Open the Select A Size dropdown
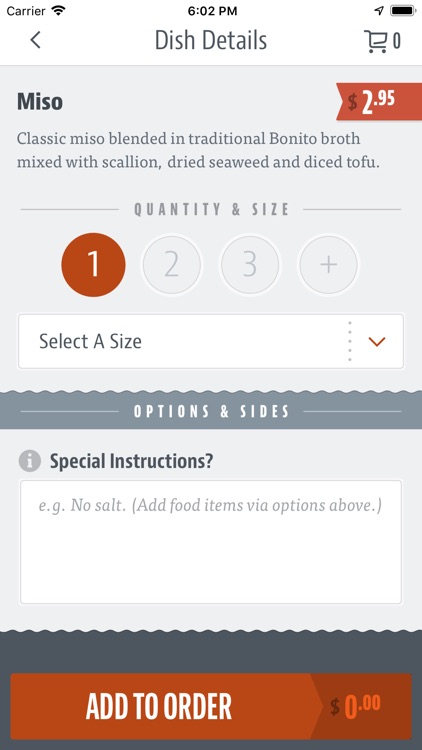422x750 pixels. 211,342
